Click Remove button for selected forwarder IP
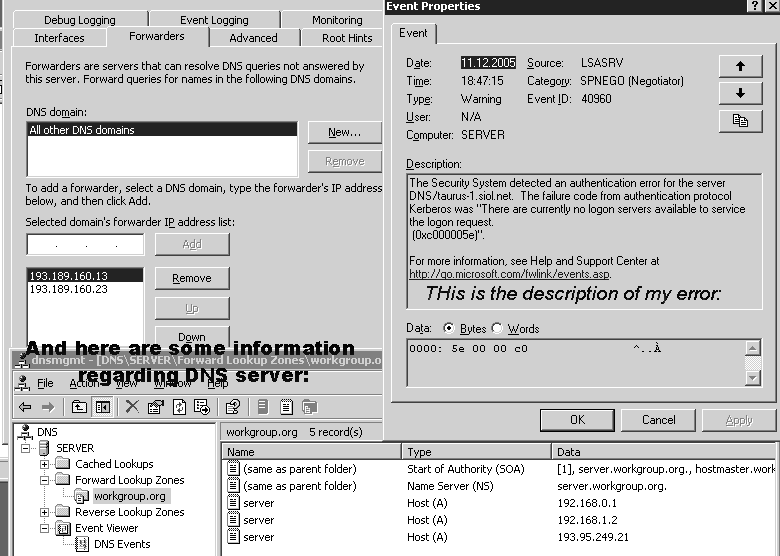The height and width of the screenshot is (556, 780). pos(192,278)
